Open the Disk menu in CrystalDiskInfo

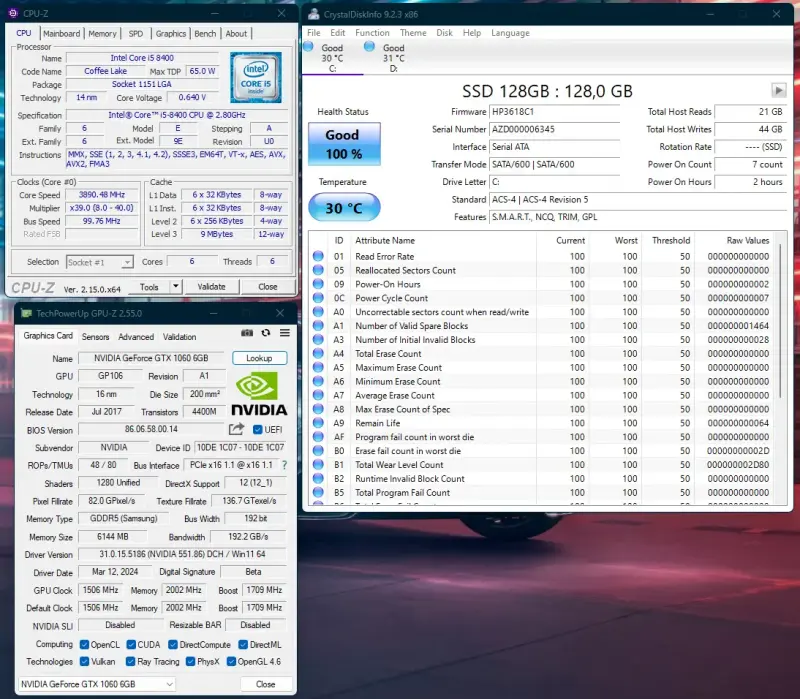click(444, 33)
